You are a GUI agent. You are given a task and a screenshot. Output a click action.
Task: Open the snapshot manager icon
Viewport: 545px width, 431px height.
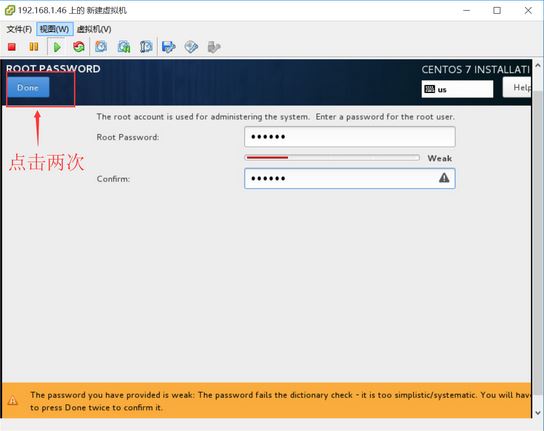point(146,47)
